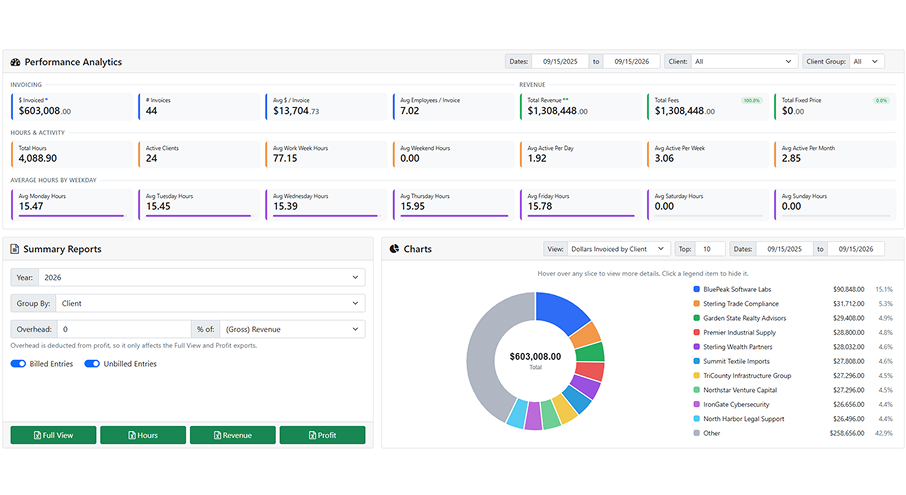This screenshot has height=495, width=906.
Task: Toggle the Unbilled Entries switch
Action: [92, 364]
